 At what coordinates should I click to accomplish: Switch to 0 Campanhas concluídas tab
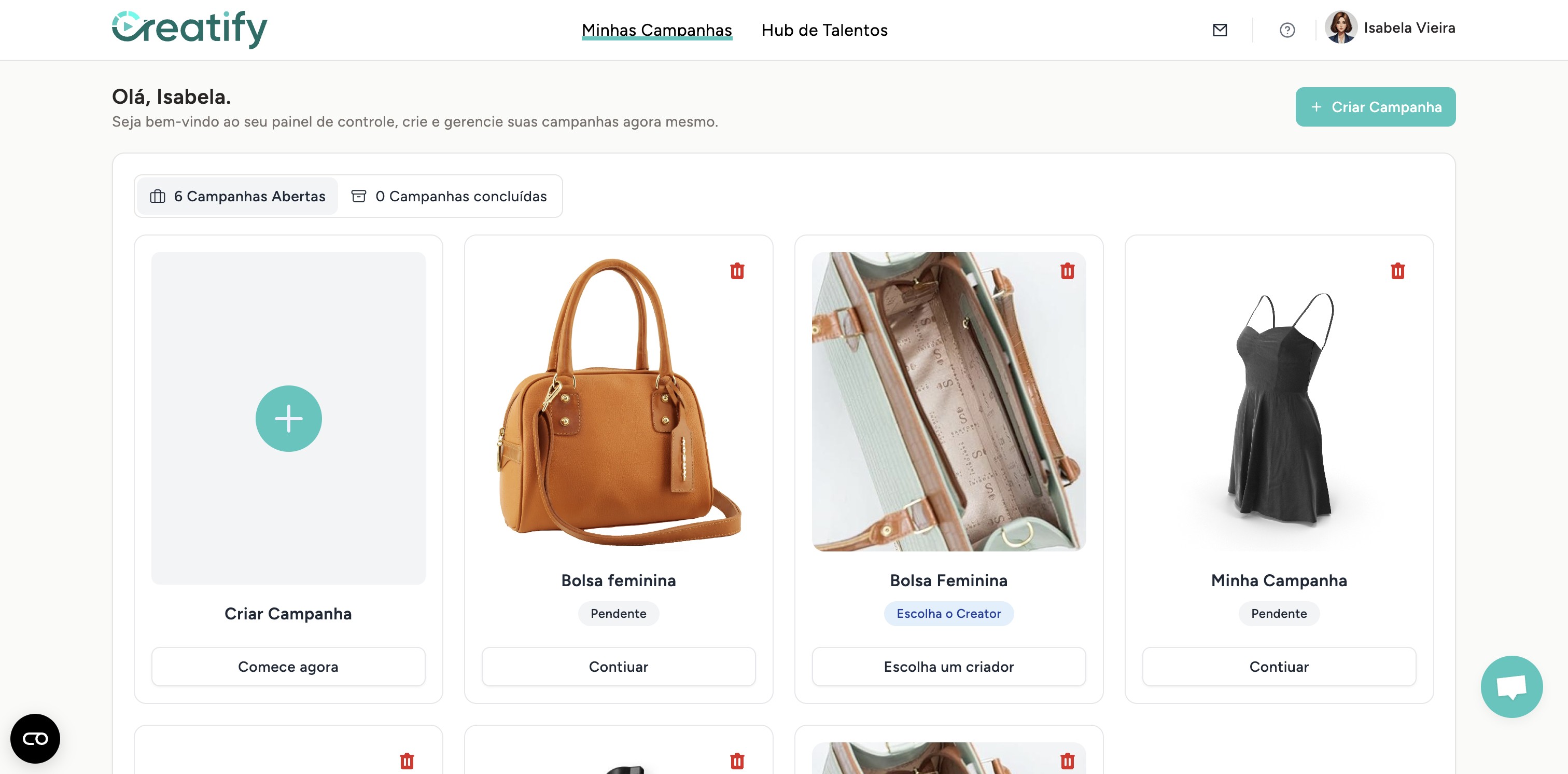[x=449, y=196]
